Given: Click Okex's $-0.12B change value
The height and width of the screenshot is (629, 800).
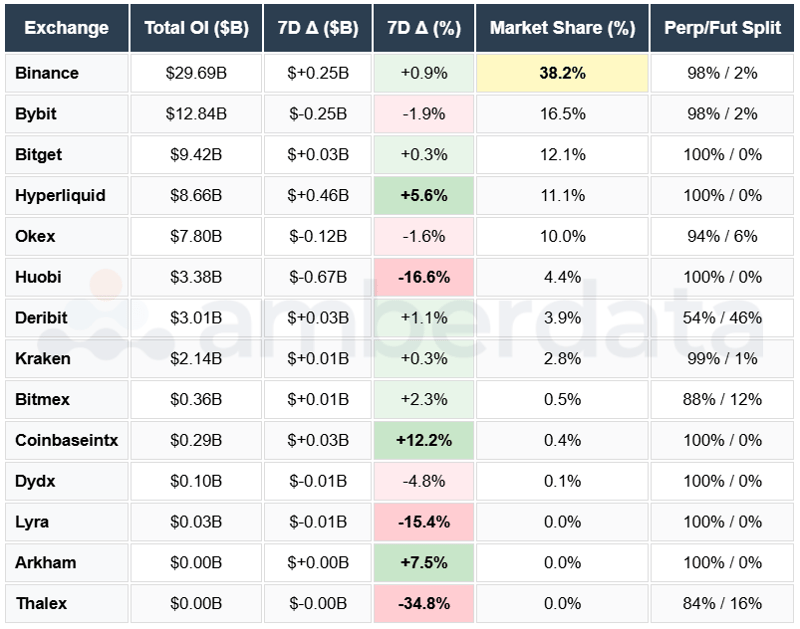Looking at the screenshot, I should pyautogui.click(x=317, y=236).
